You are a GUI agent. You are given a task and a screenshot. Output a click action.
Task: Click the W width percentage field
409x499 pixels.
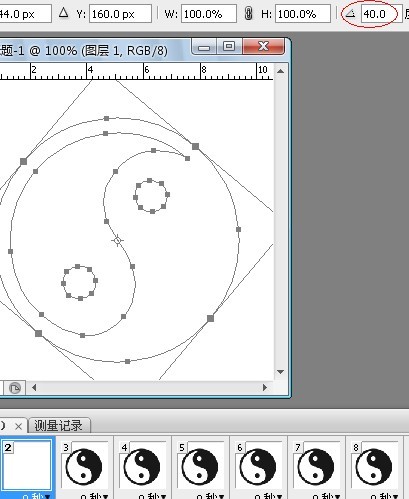[x=209, y=14]
